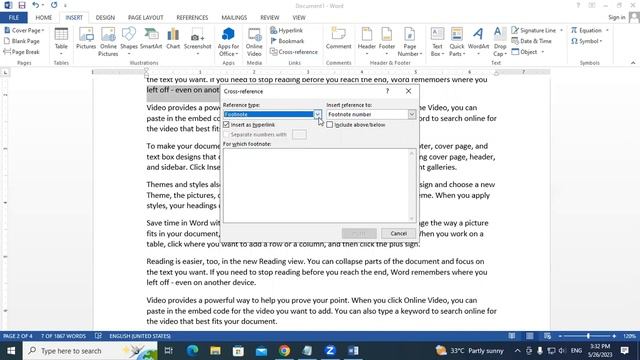Open the Header gallery
640x360 pixels.
[367, 42]
